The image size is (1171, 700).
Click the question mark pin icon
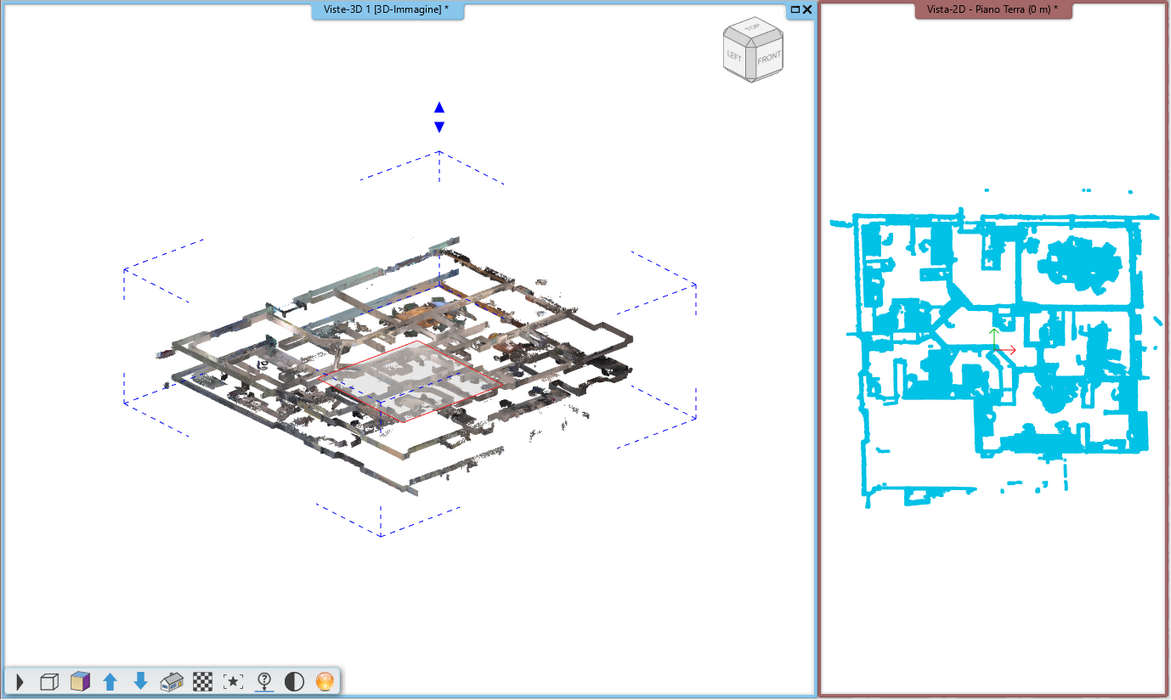264,681
